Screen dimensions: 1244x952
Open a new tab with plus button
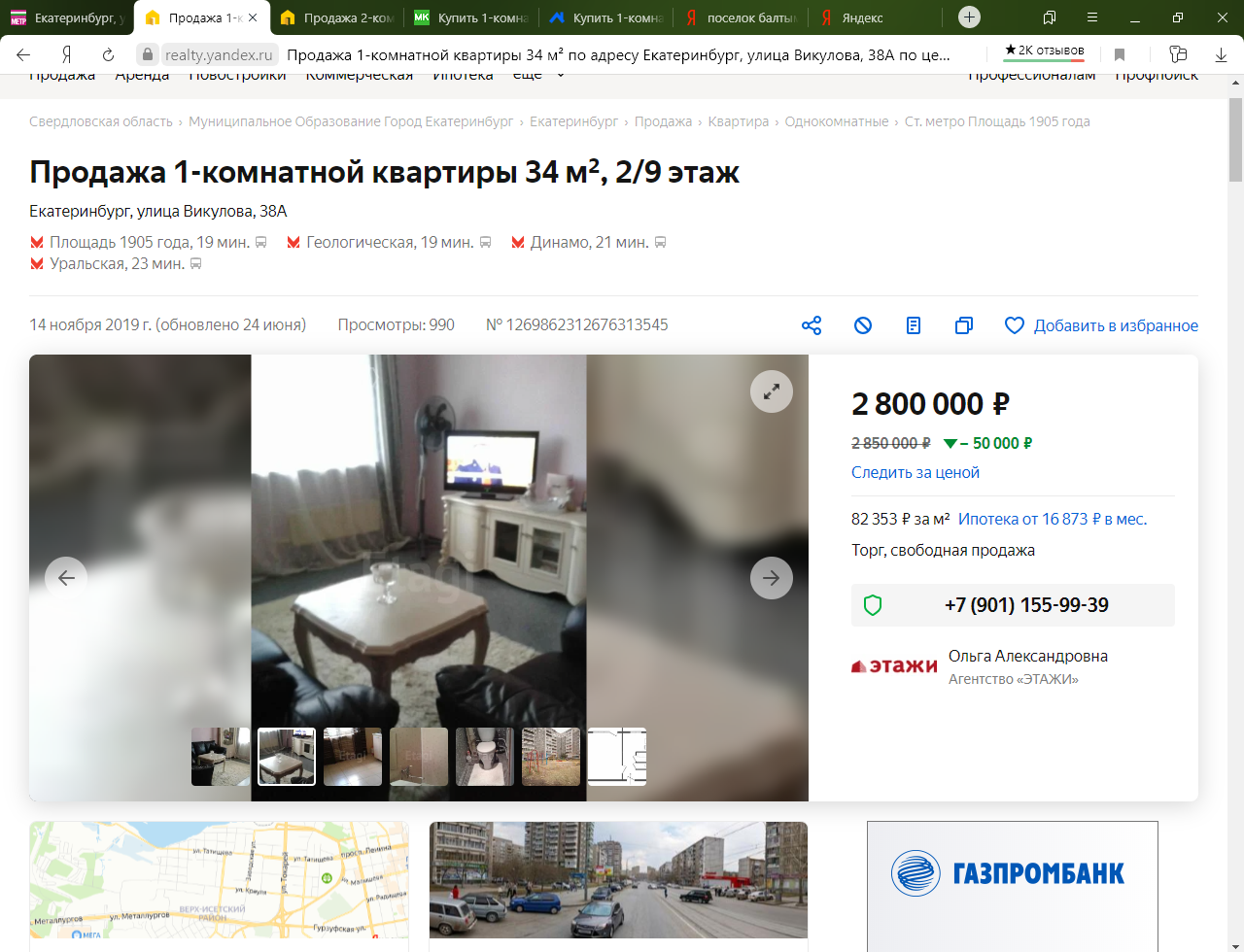[x=969, y=17]
